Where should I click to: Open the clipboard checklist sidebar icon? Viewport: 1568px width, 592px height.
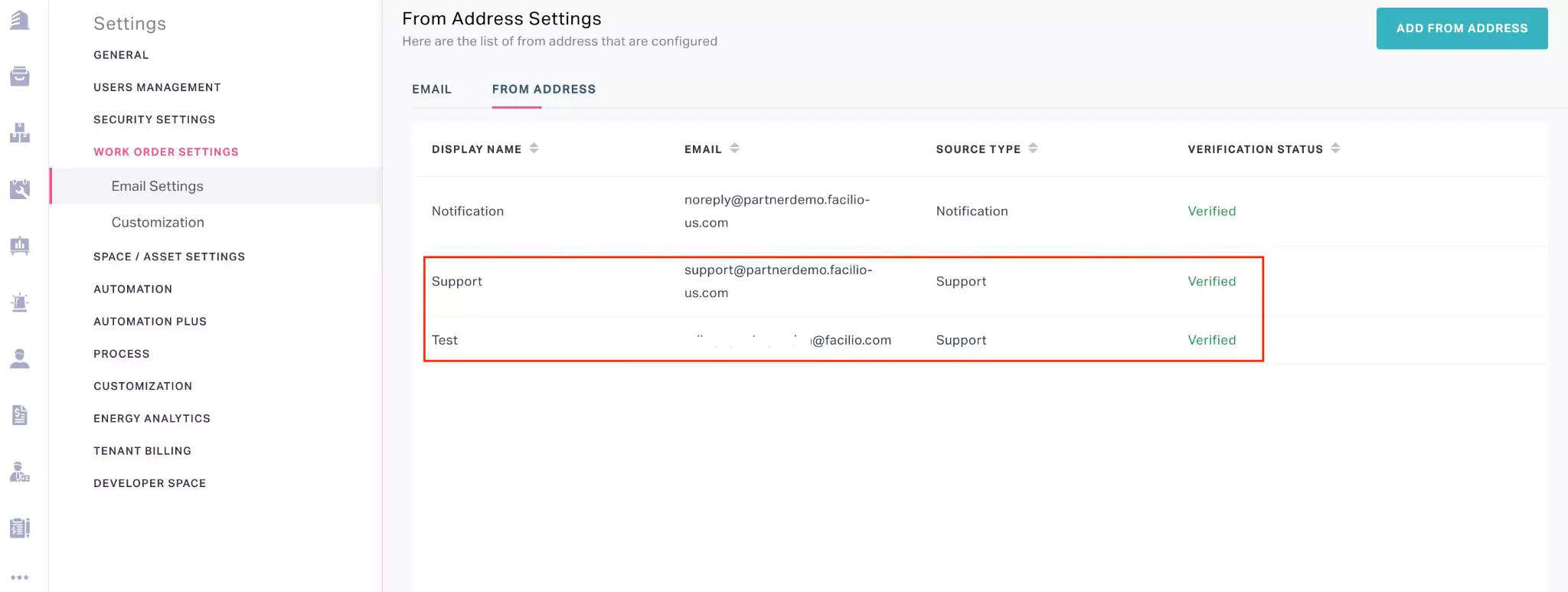click(20, 528)
